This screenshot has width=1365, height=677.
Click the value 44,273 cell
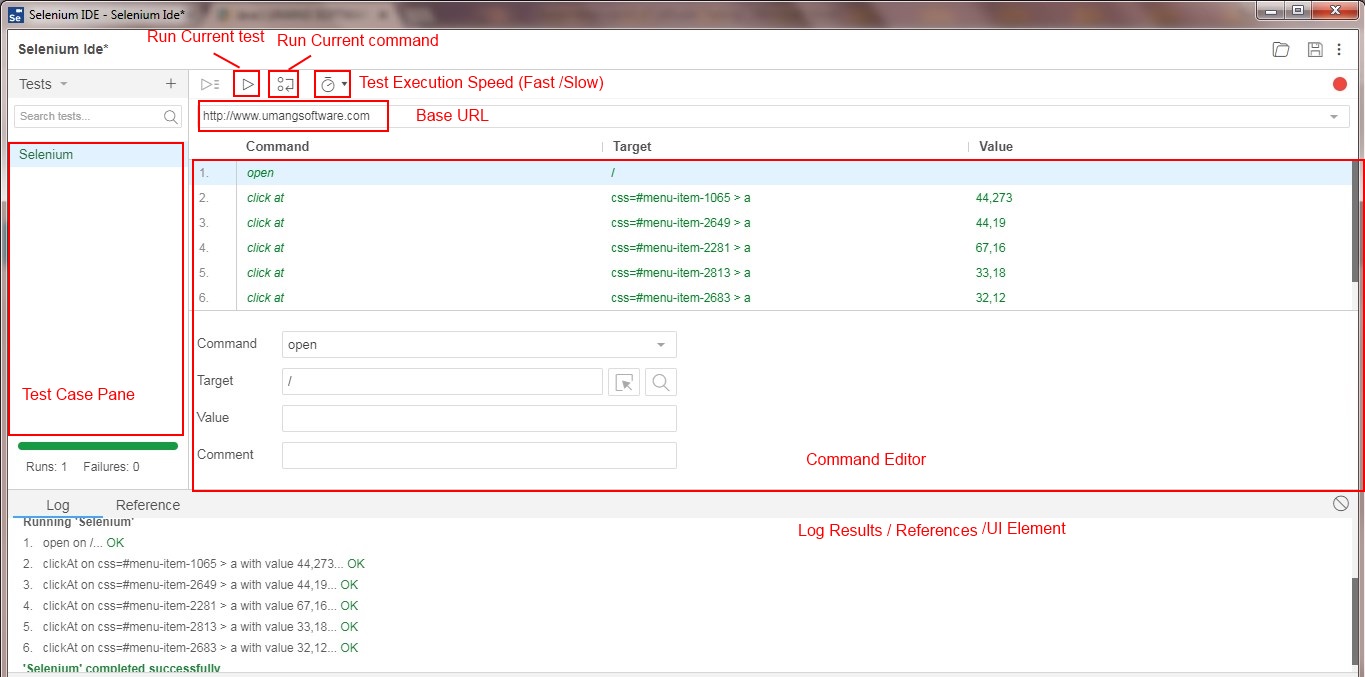click(995, 198)
